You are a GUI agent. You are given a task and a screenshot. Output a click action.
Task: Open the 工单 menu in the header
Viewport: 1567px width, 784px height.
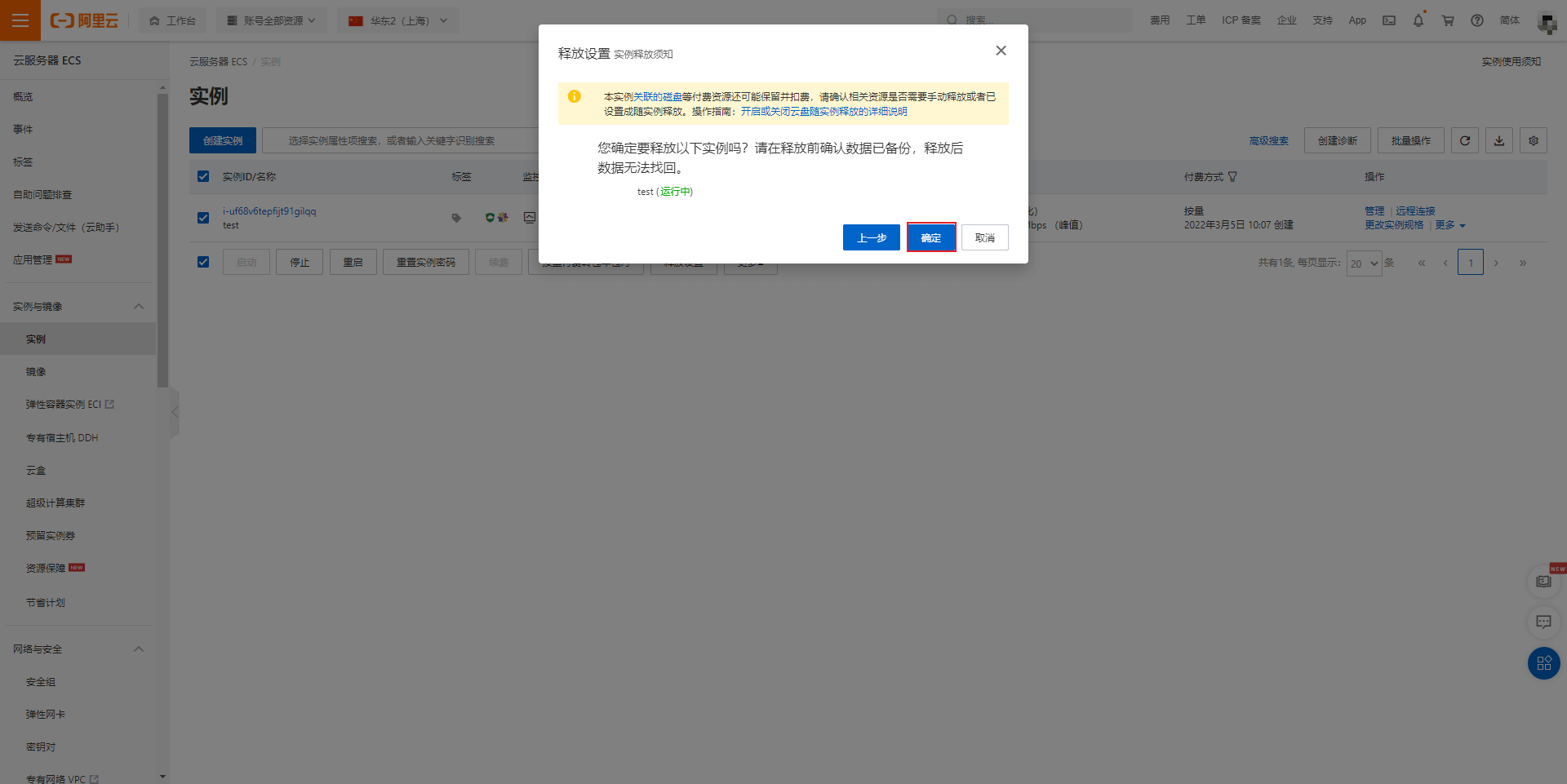click(1196, 20)
